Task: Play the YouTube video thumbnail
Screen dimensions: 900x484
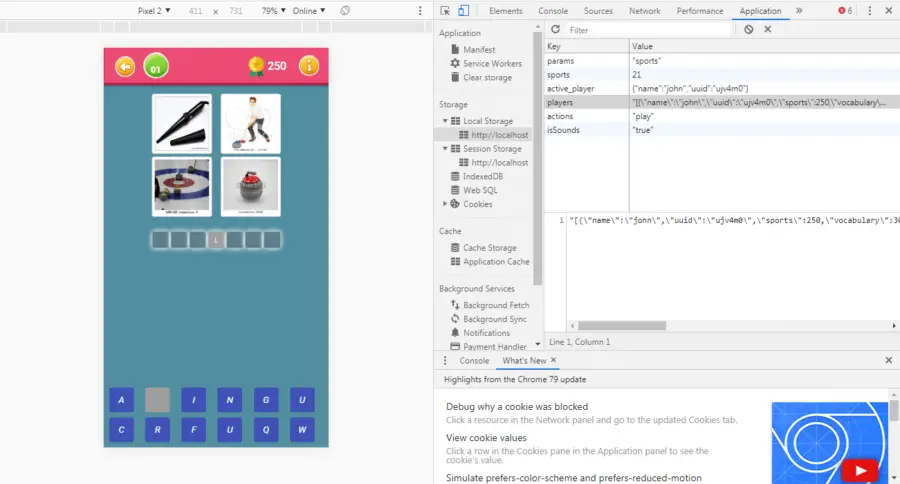Action: pyautogui.click(x=859, y=470)
